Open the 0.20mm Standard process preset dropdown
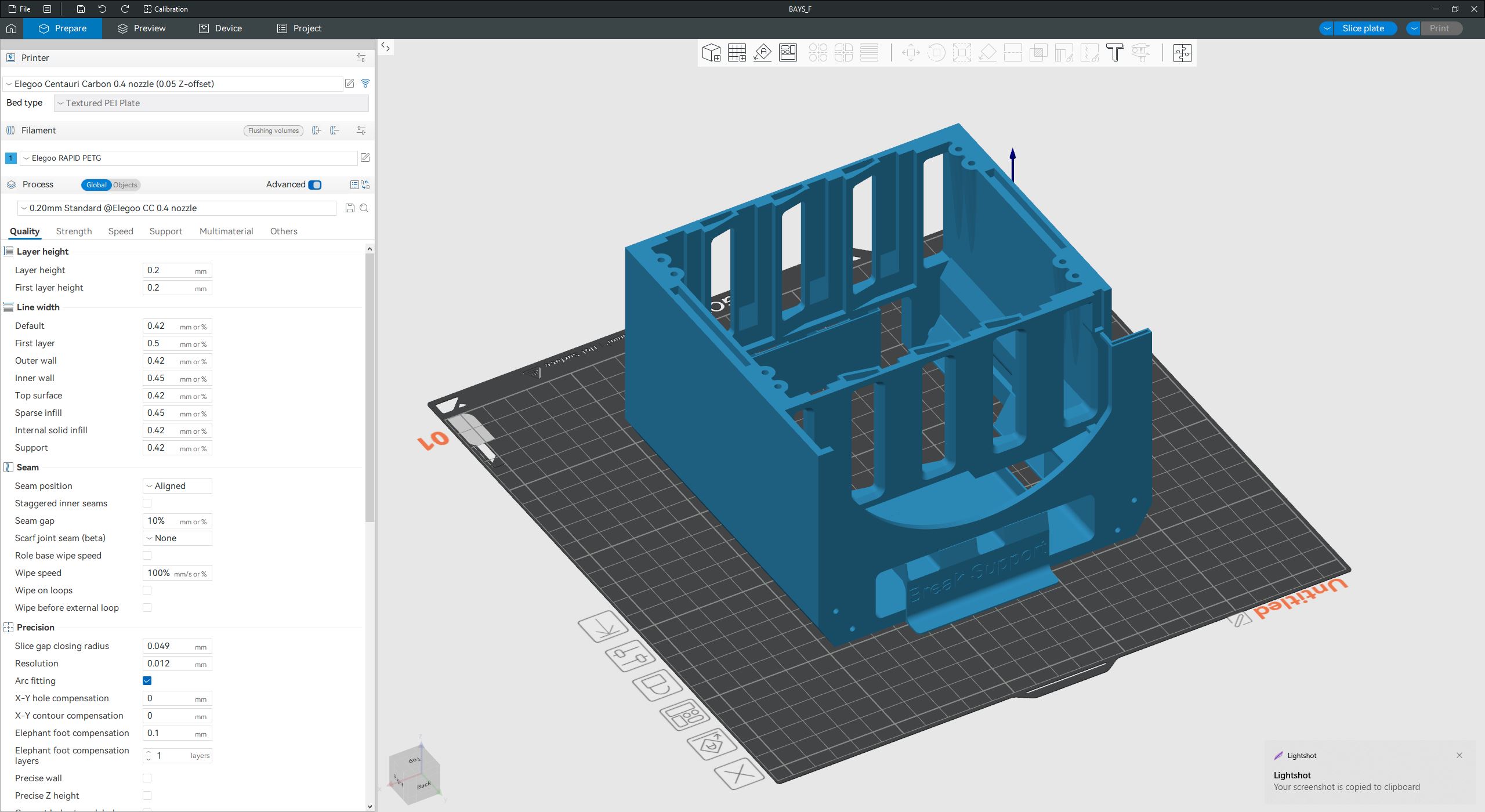This screenshot has height=812, width=1485. pos(177,208)
